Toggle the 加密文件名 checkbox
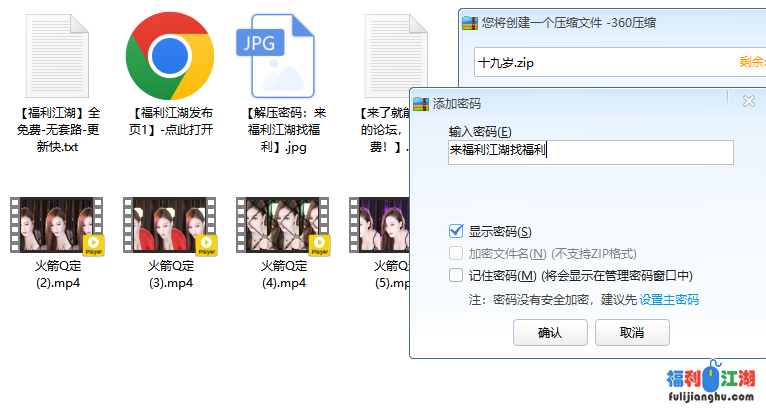 (457, 254)
